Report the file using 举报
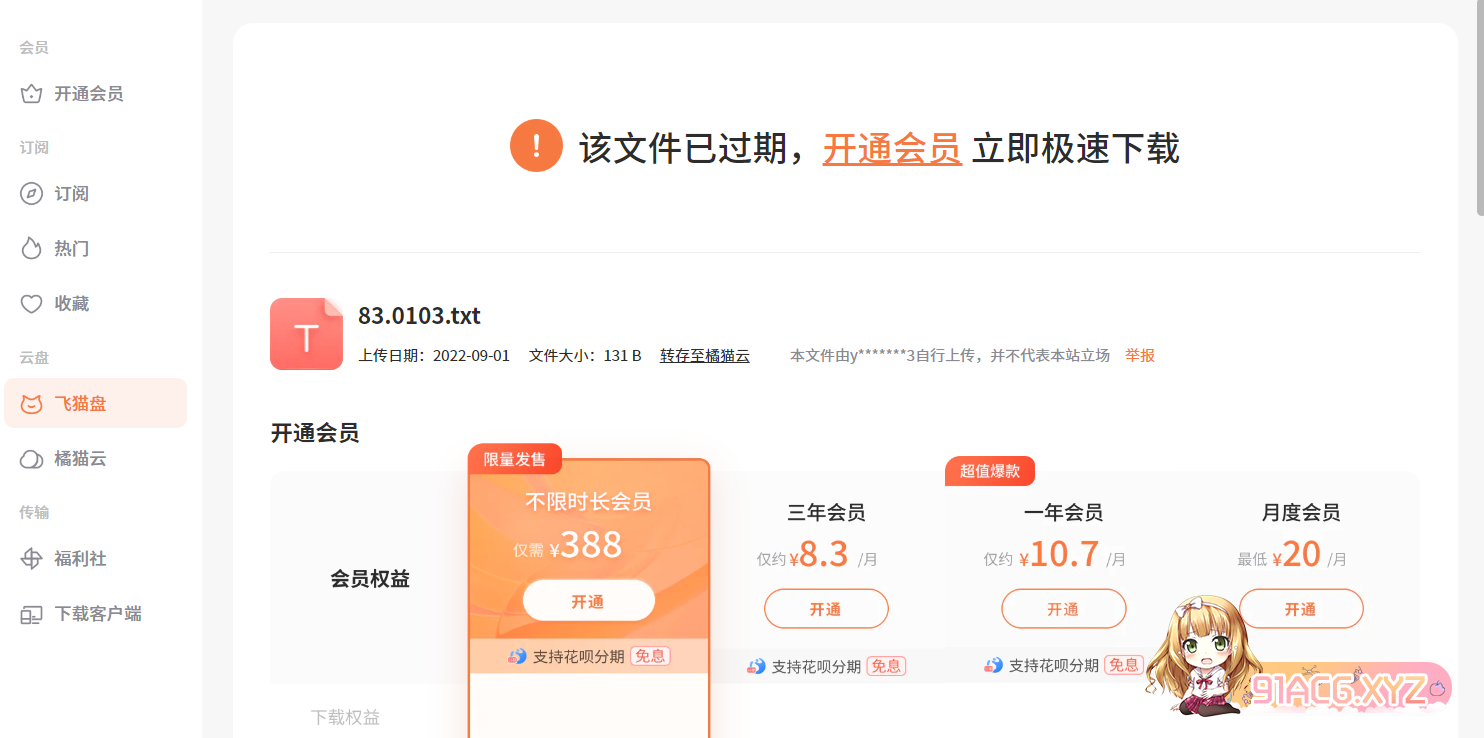This screenshot has width=1484, height=738. pos(1139,355)
